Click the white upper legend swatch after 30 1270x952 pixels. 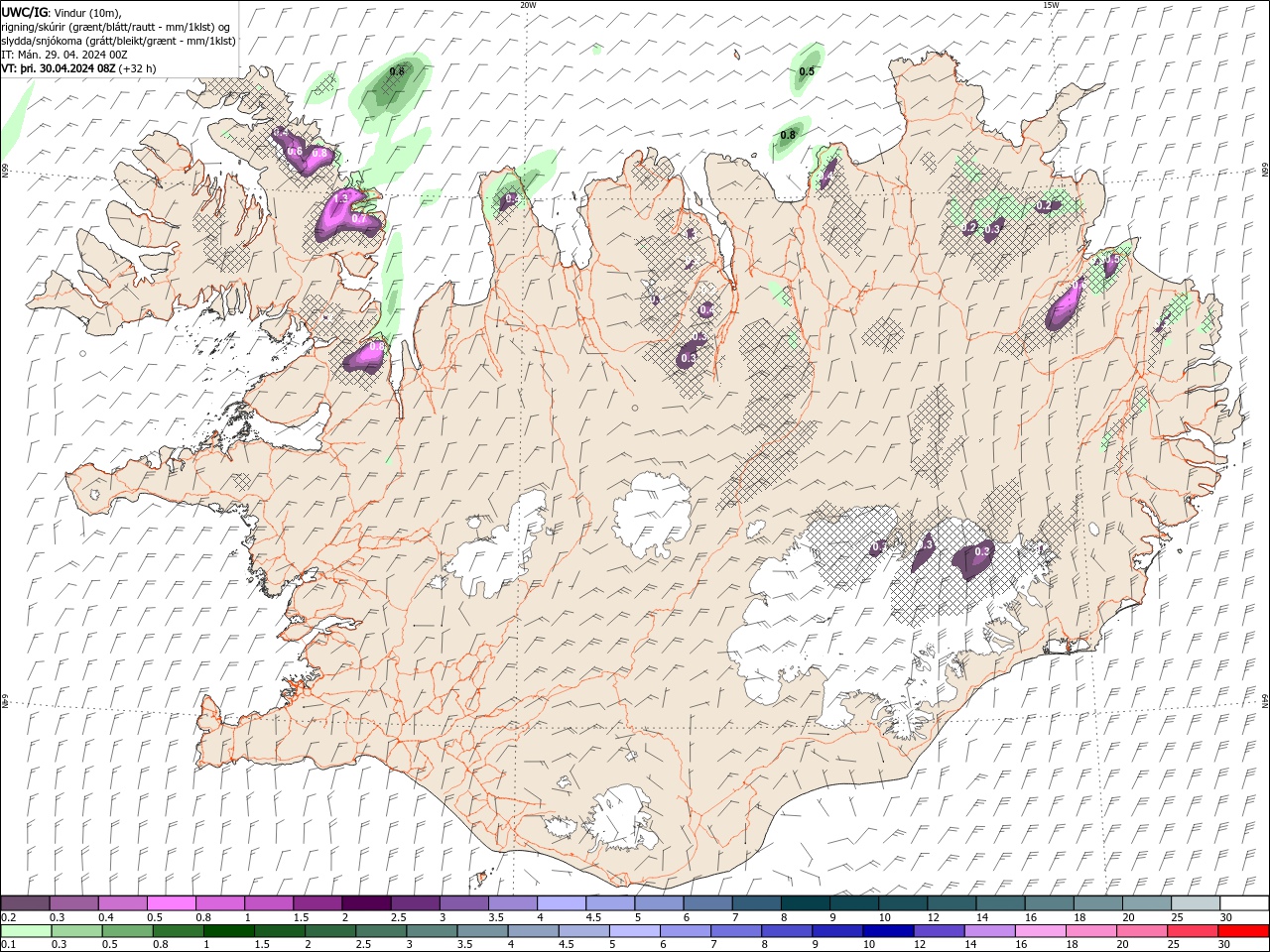point(1243,903)
